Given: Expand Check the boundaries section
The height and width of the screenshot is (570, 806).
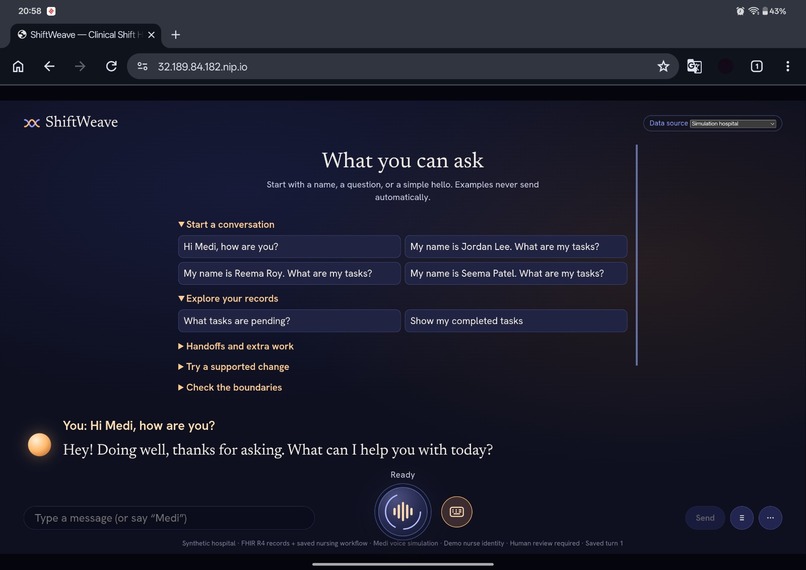Looking at the screenshot, I should 230,388.
